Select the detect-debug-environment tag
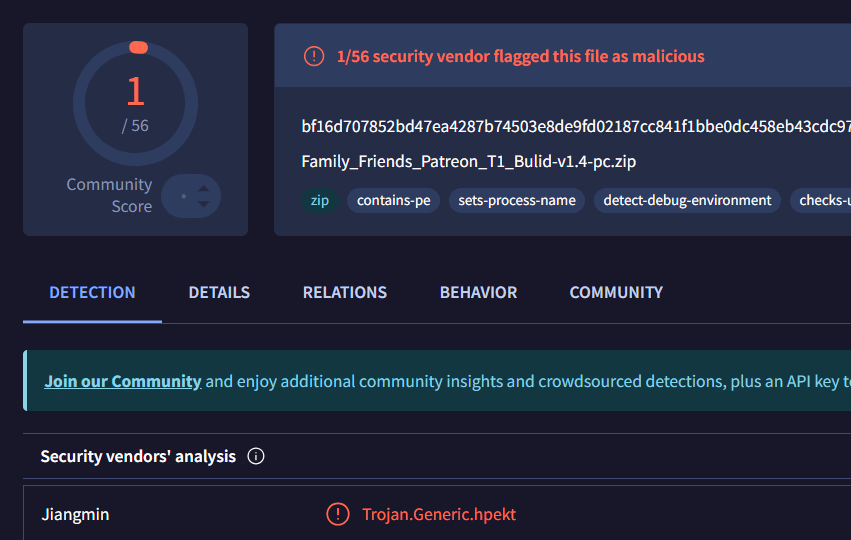Viewport: 851px width, 540px height. [x=688, y=200]
